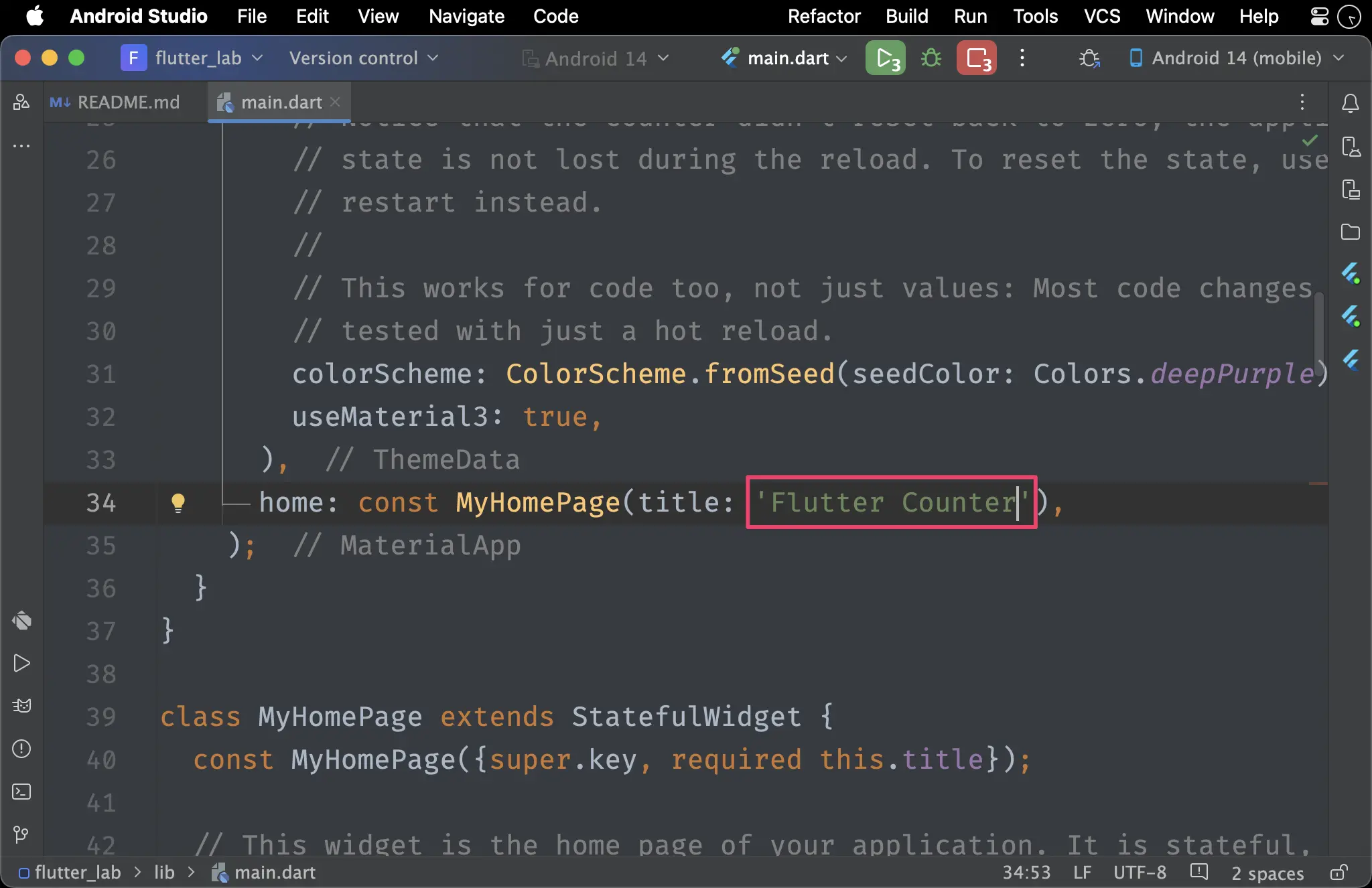Close the main.dart editor tab
This screenshot has height=888, width=1372.
pos(336,102)
